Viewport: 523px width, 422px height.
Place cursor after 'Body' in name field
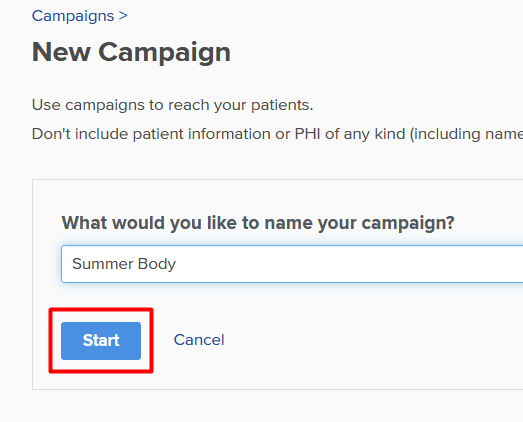click(177, 264)
